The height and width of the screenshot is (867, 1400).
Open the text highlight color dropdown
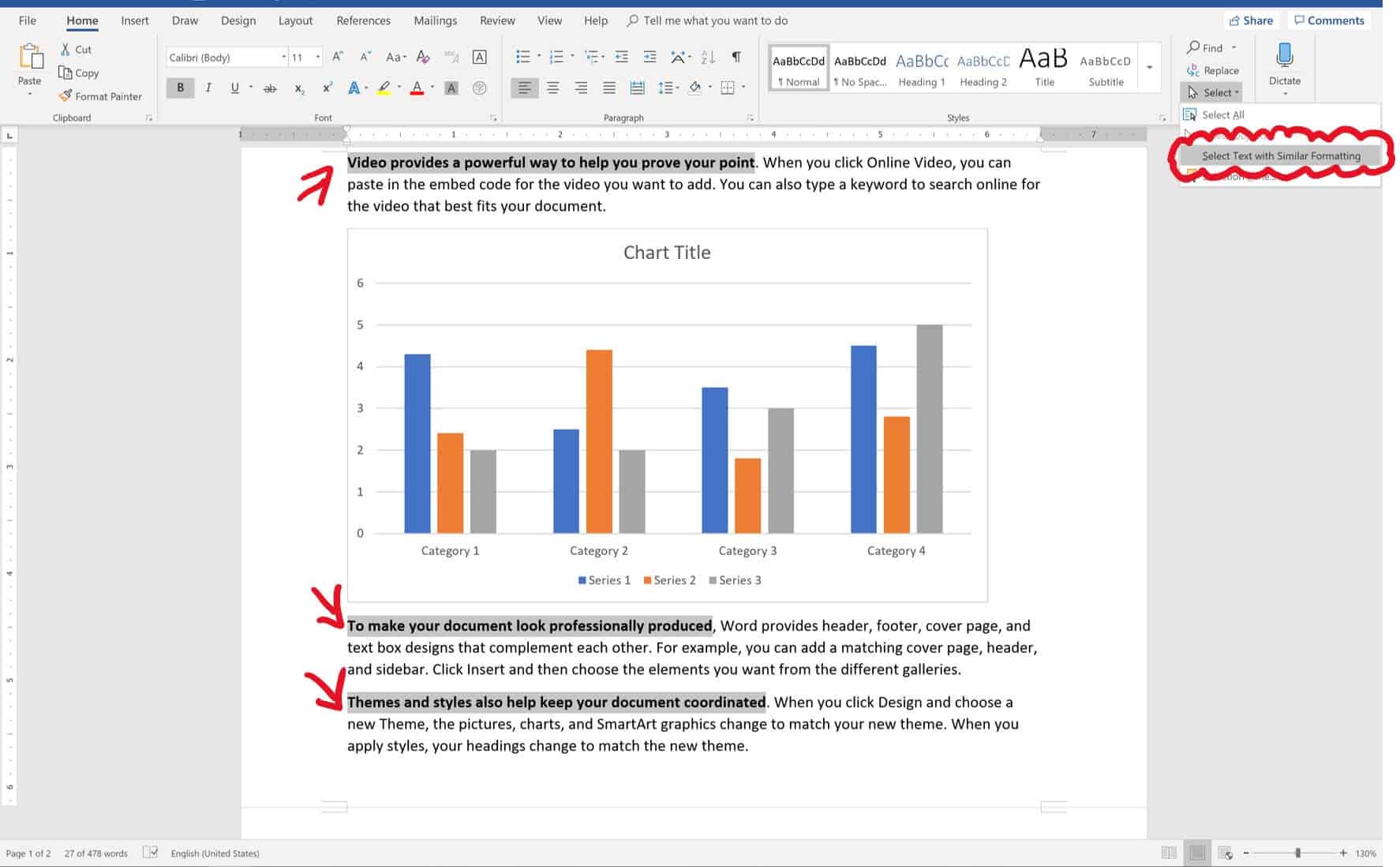pyautogui.click(x=399, y=88)
